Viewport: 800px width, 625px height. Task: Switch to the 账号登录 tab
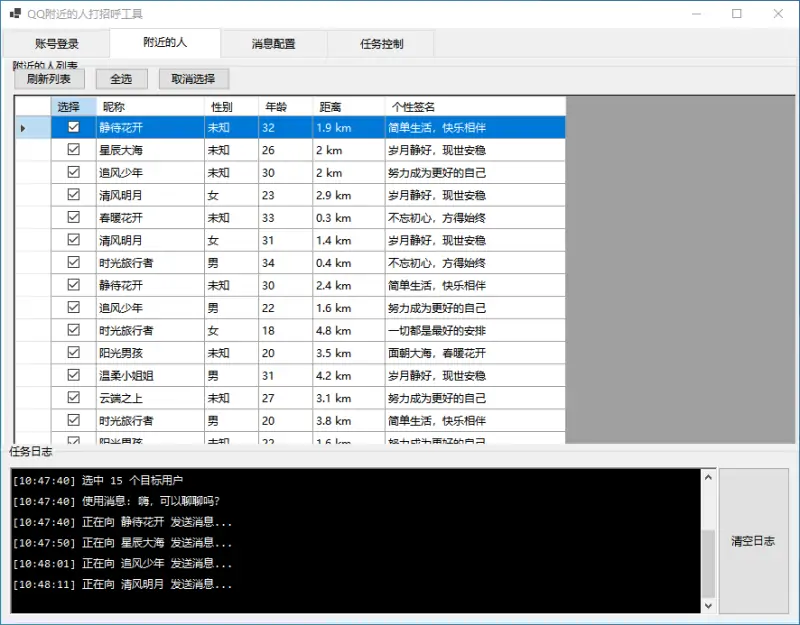click(x=56, y=44)
